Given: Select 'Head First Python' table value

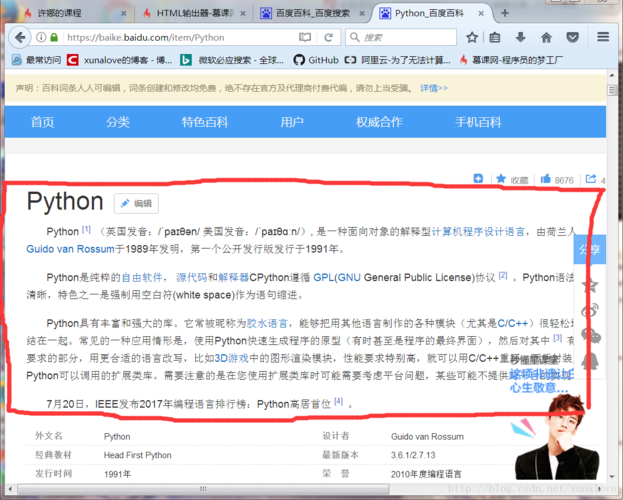Looking at the screenshot, I should click(137, 455).
